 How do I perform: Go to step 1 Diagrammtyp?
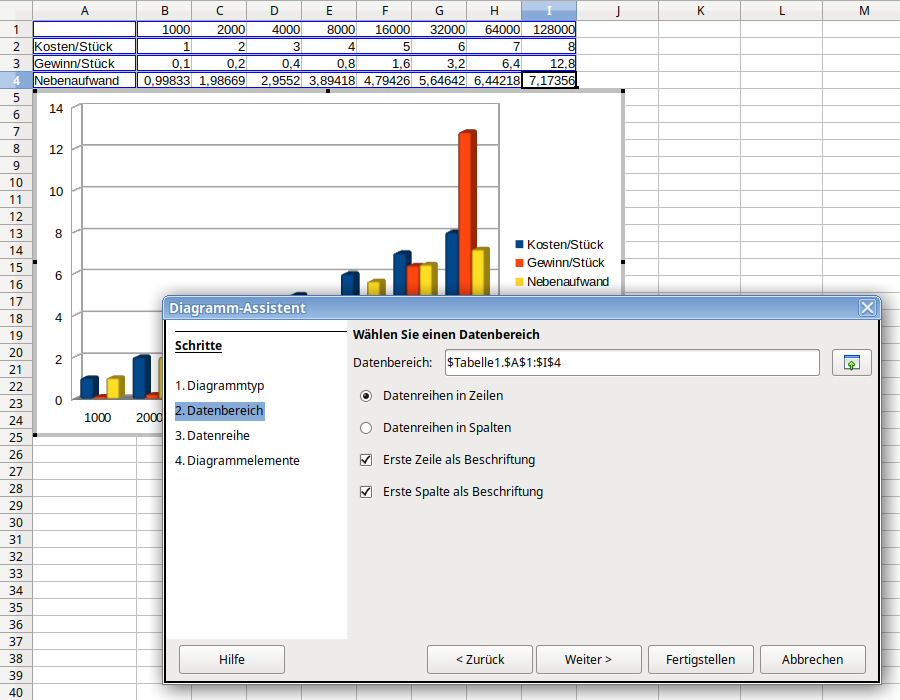pos(225,385)
